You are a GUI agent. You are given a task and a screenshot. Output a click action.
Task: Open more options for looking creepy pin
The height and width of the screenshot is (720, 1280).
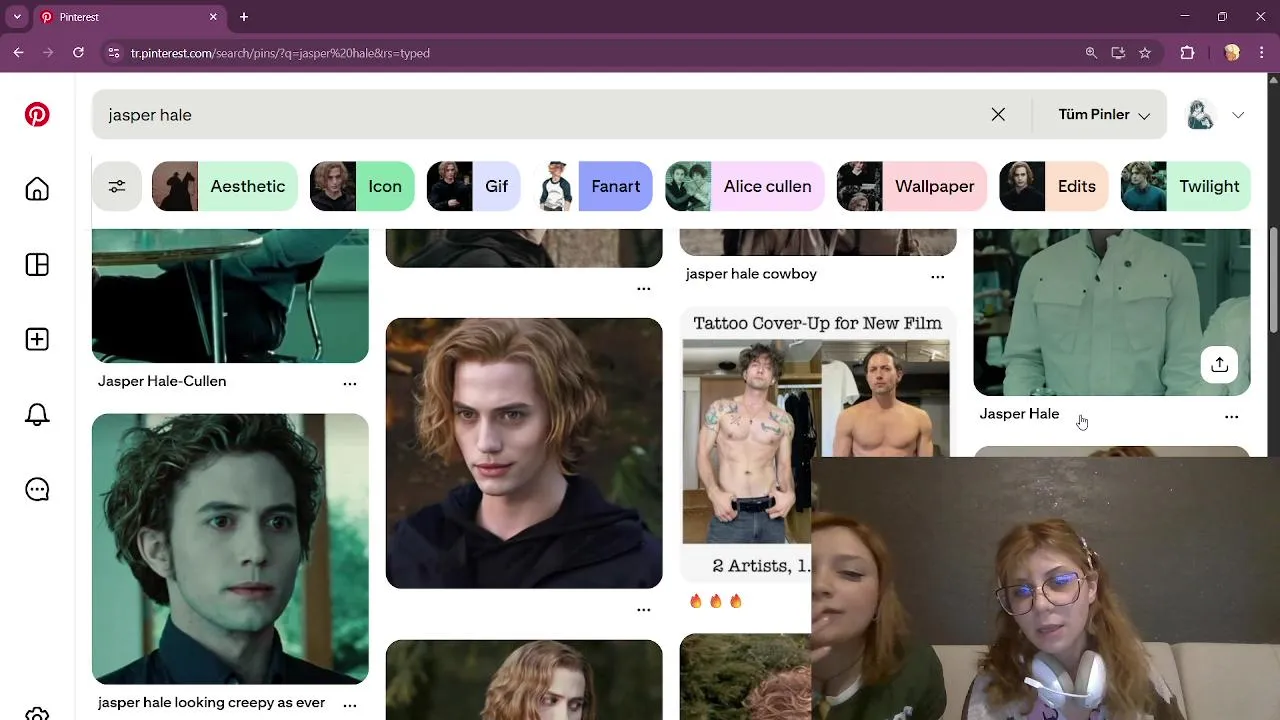[x=350, y=705]
